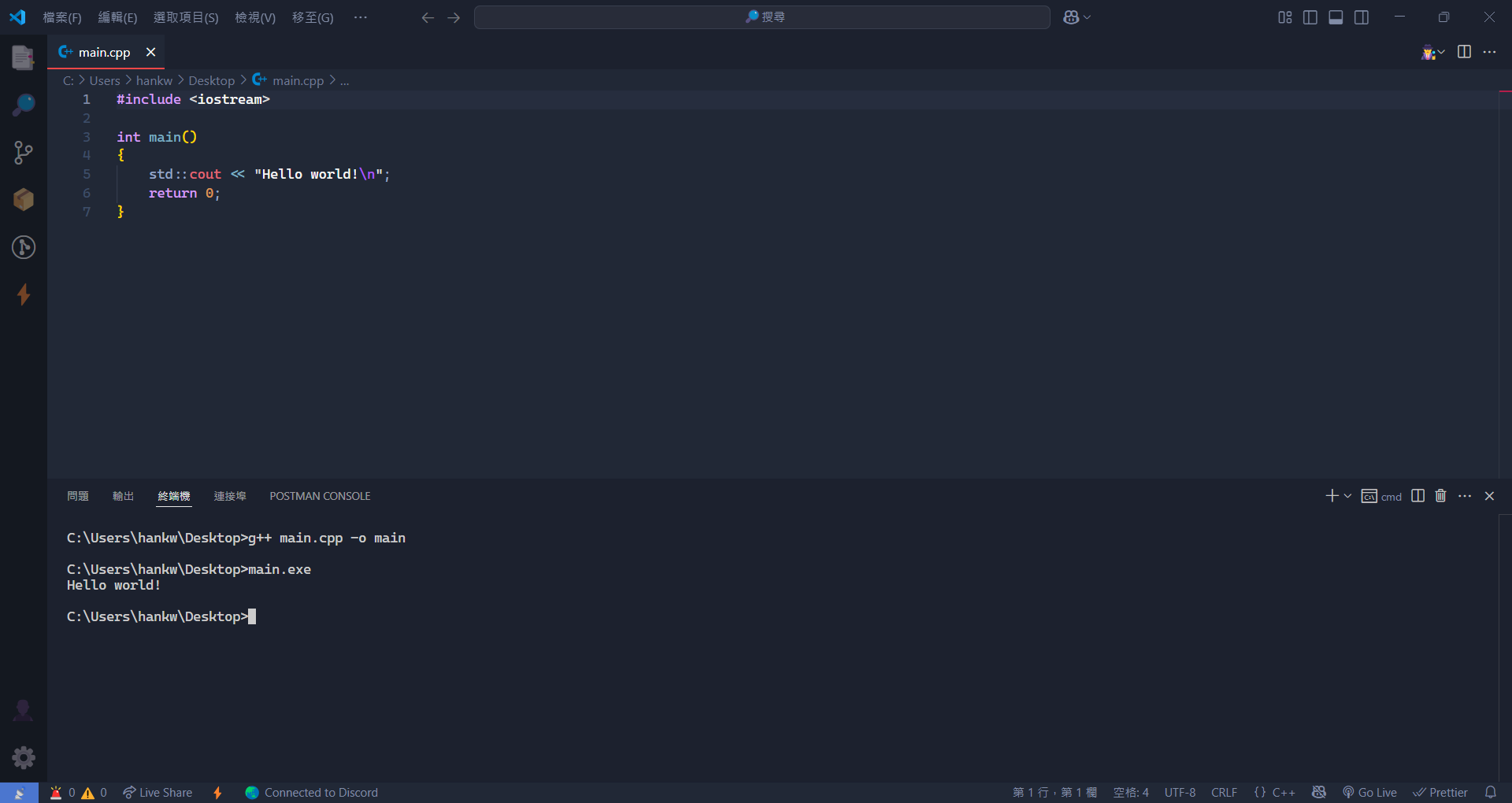Open new terminal profile dropdown arrow
Viewport: 1512px width, 803px height.
click(x=1347, y=496)
